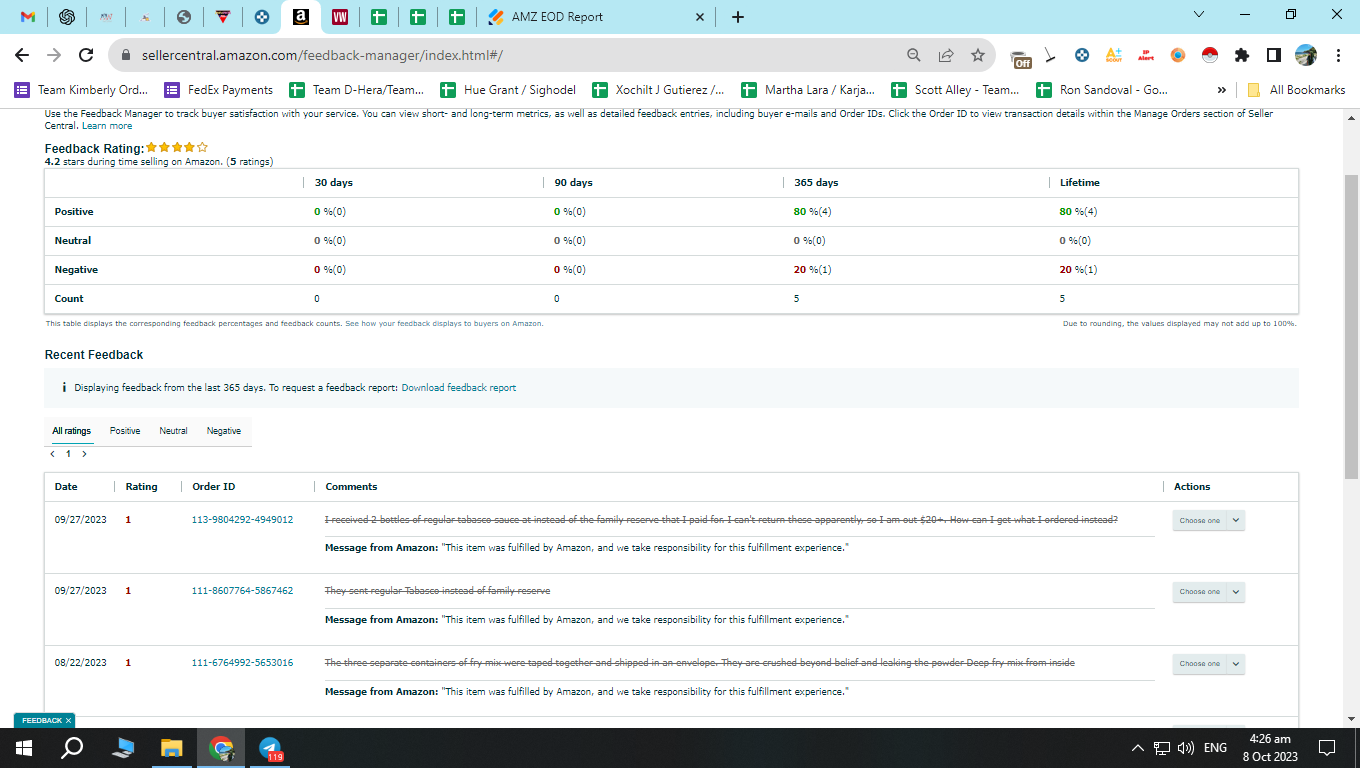The height and width of the screenshot is (768, 1360).
Task: Filter feedback by the Positive tab
Action: (125, 431)
